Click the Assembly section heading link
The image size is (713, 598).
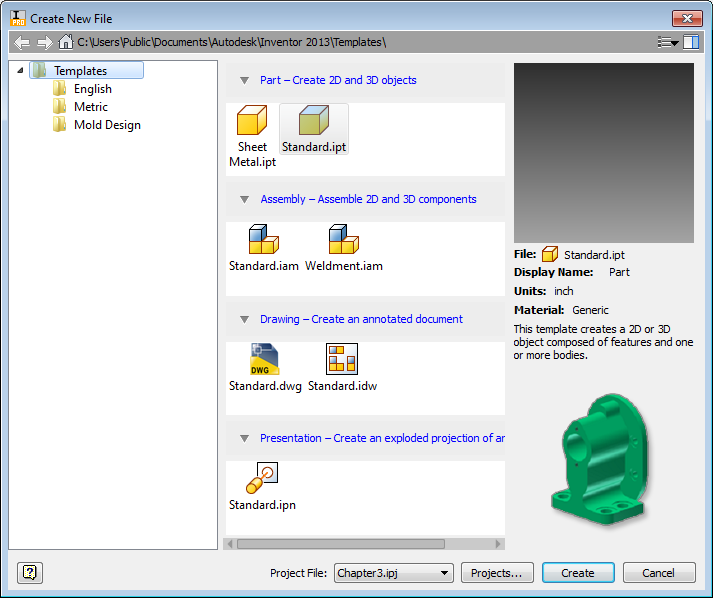[368, 199]
